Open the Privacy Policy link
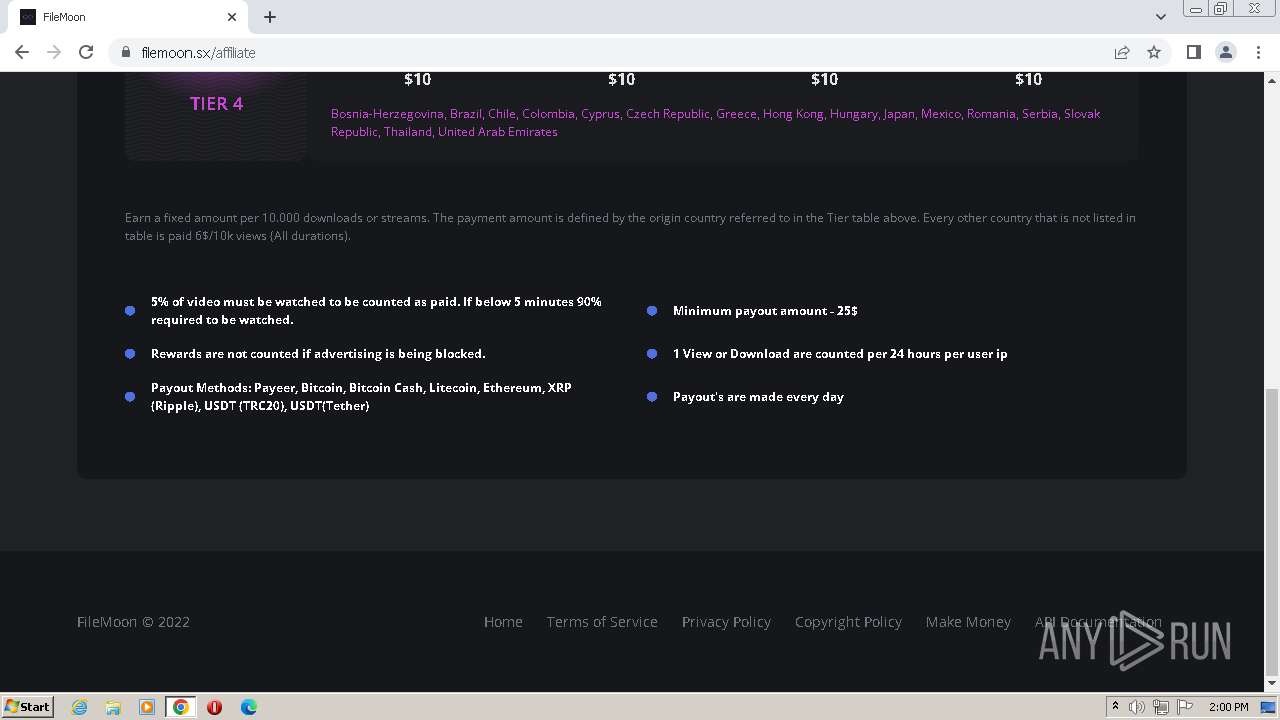The width and height of the screenshot is (1280, 720). click(x=726, y=622)
